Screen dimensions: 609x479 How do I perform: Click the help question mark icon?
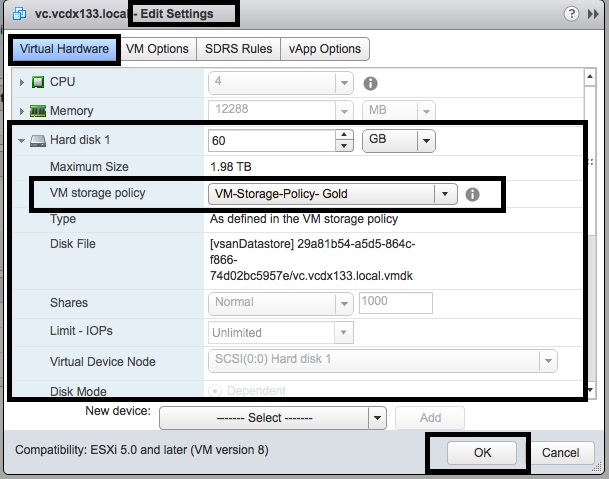[570, 14]
